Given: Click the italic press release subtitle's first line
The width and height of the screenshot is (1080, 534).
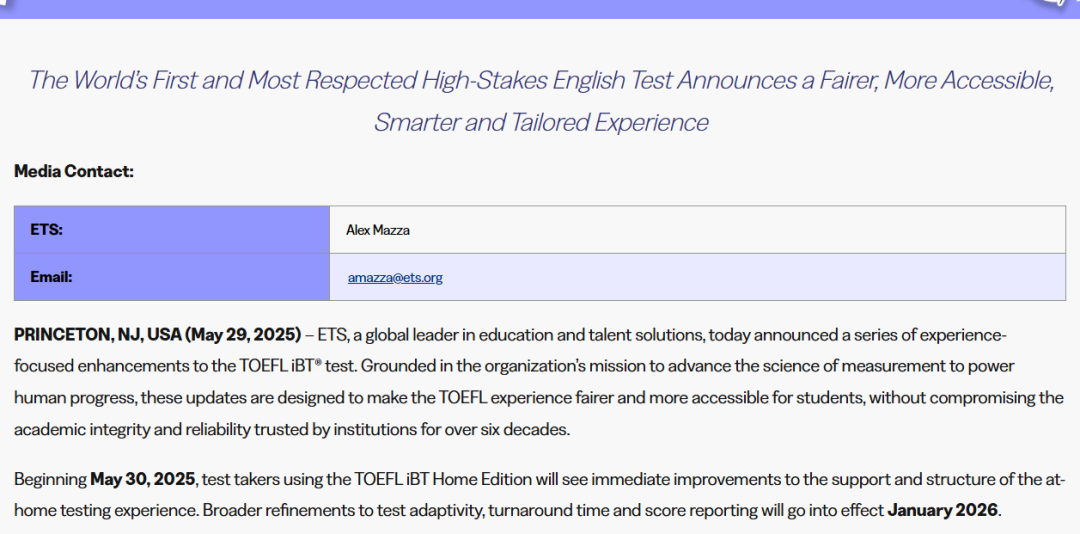Looking at the screenshot, I should point(541,80).
